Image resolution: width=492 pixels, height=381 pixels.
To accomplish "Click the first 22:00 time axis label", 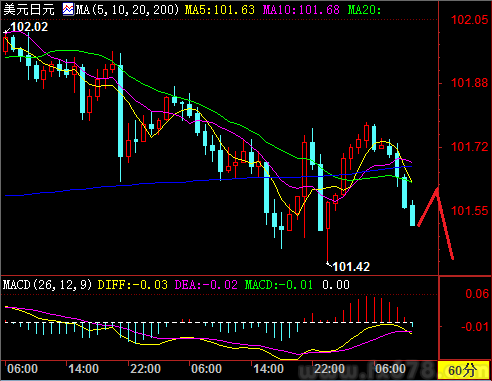I will (145, 369).
